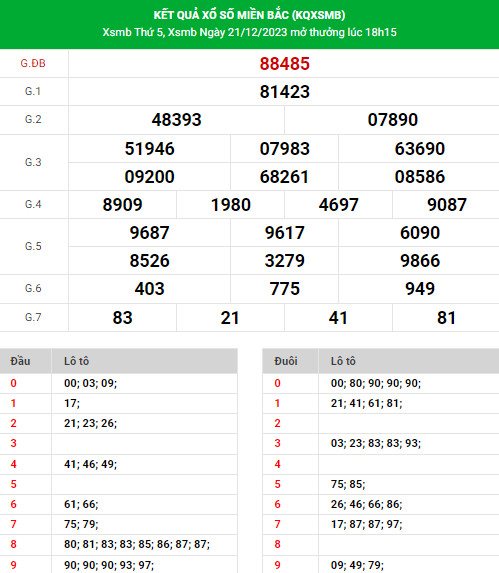
Task: Click loto list 80; 81; 83; 83; 85
Action: point(137,544)
